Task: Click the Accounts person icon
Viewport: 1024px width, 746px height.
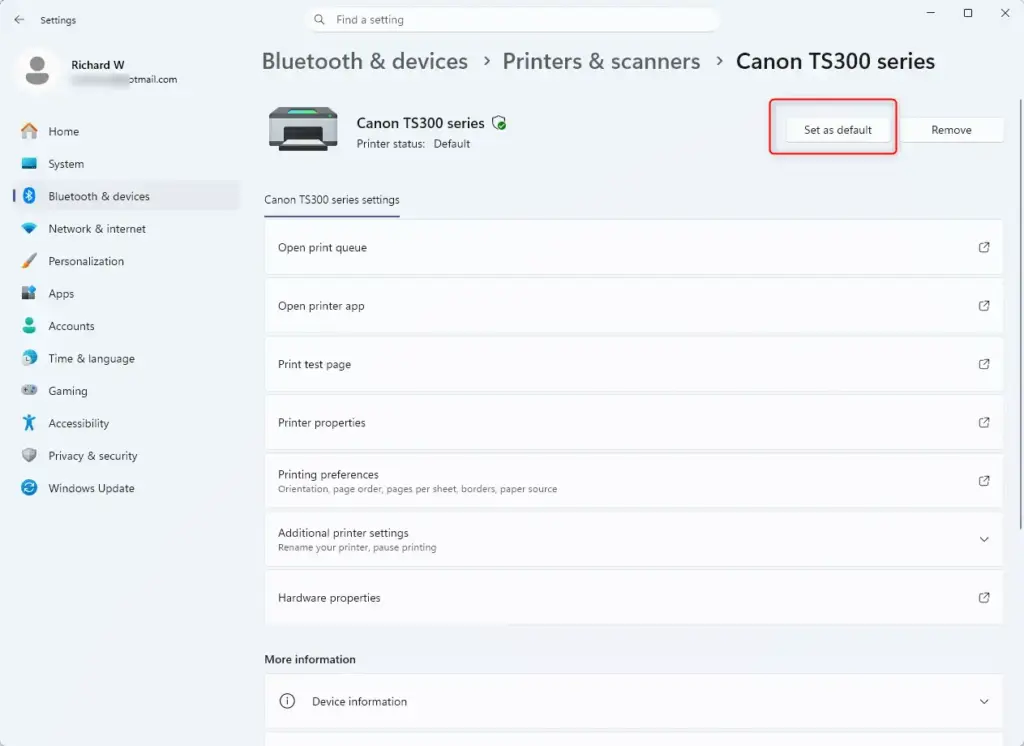Action: coord(29,325)
